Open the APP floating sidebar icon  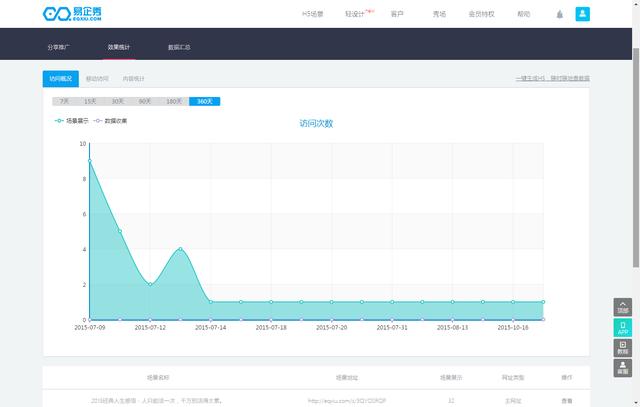(622, 327)
